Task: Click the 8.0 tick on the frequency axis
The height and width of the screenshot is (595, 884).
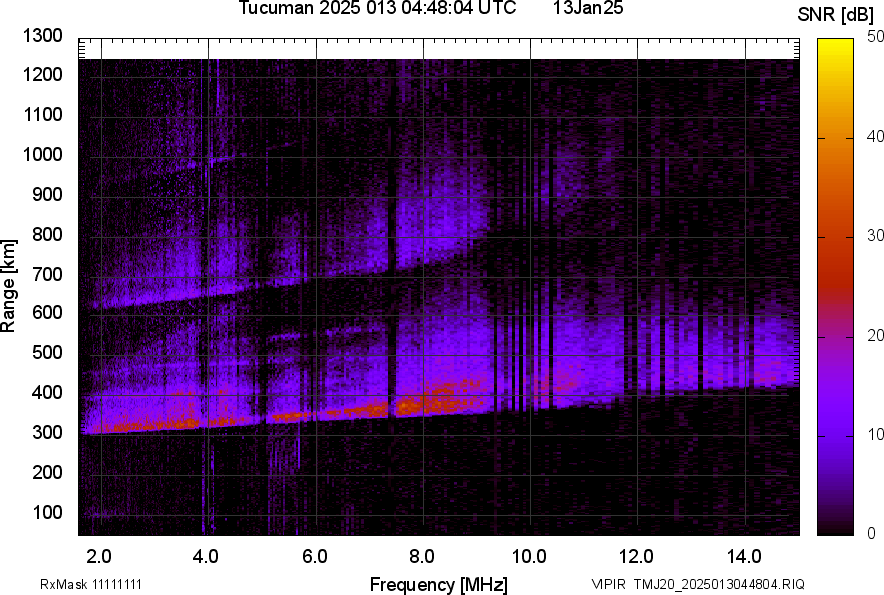Action: point(422,556)
